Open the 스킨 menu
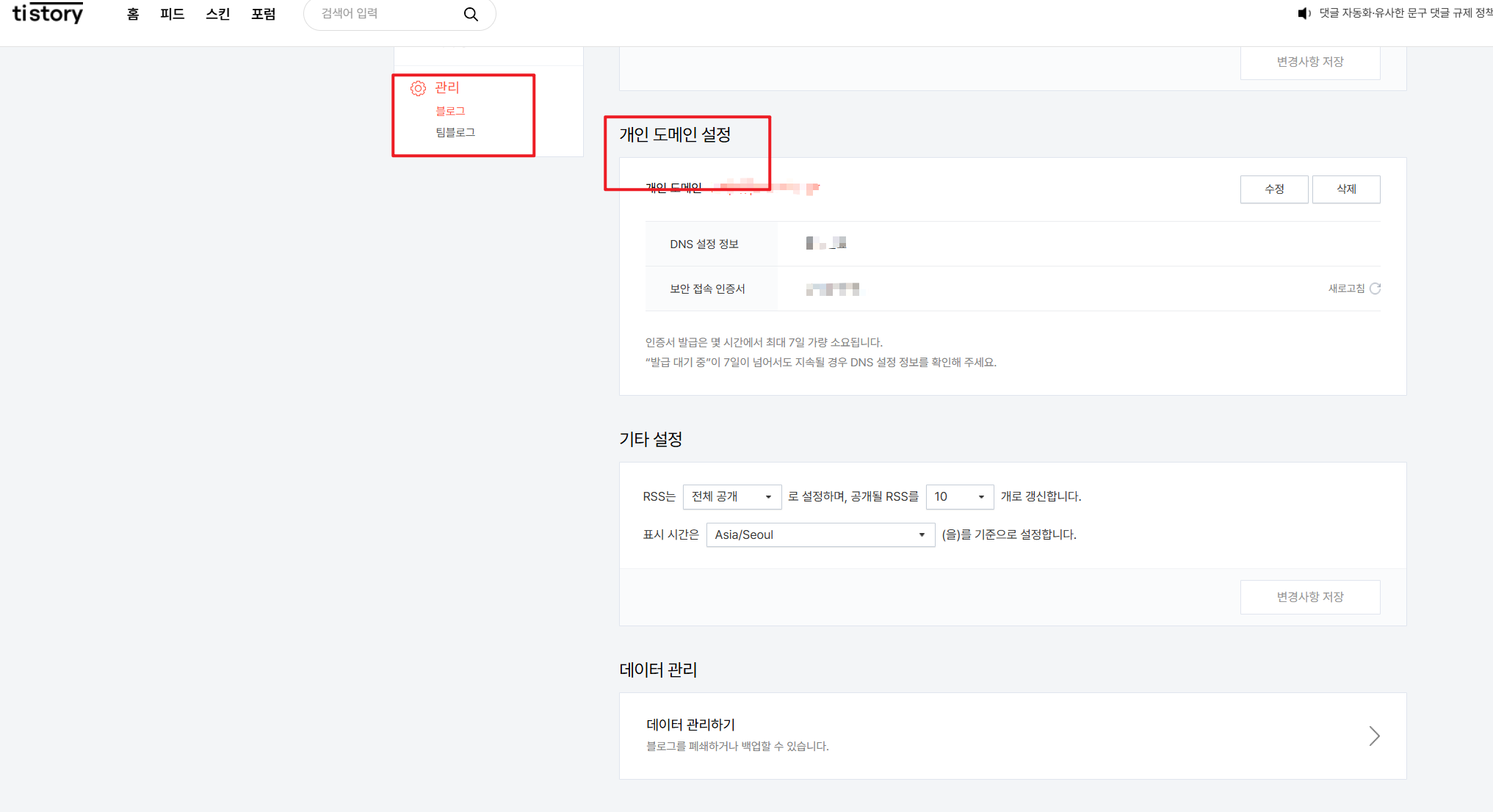Viewport: 1493px width, 812px height. coord(217,14)
